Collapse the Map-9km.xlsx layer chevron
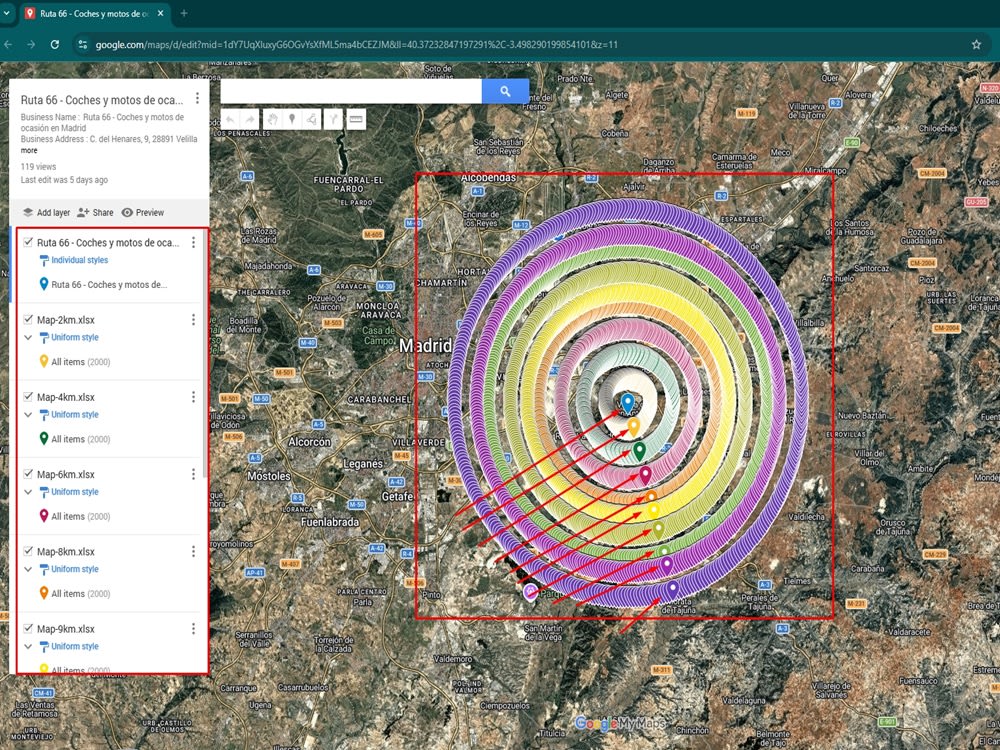Screen dimensions: 1000x750 tap(28, 646)
